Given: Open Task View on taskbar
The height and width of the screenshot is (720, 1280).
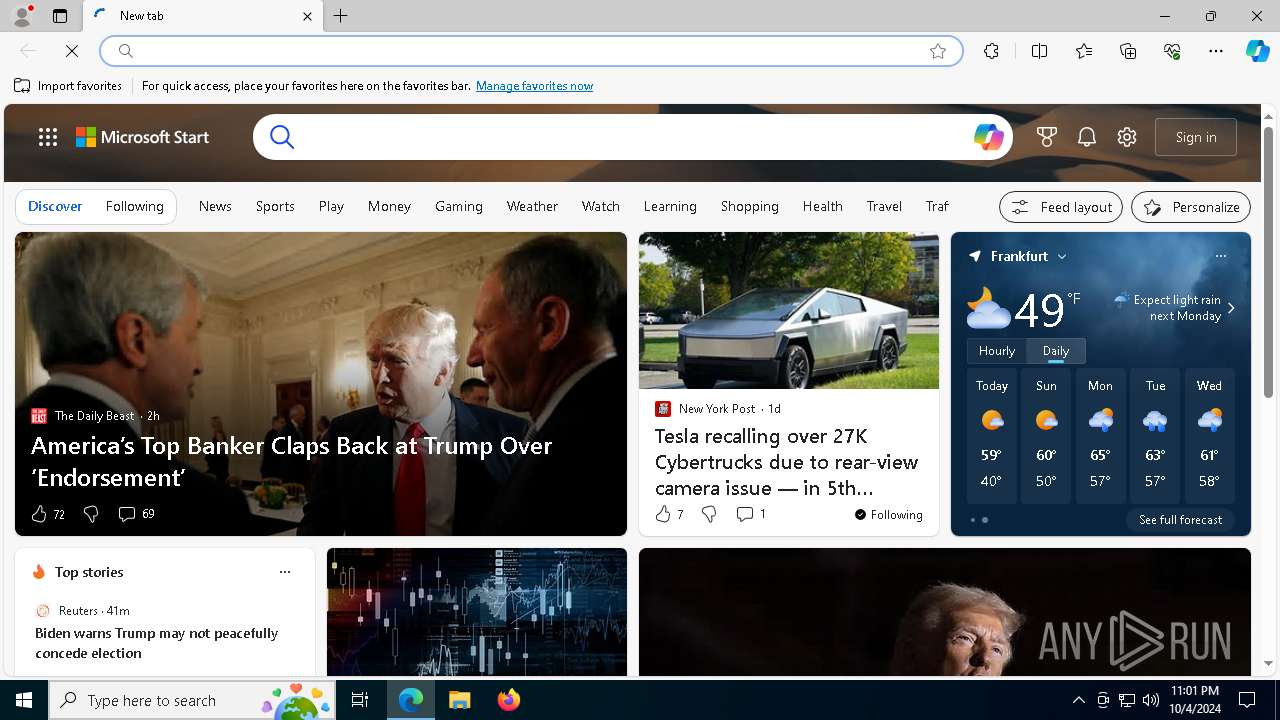Looking at the screenshot, I should [360, 700].
